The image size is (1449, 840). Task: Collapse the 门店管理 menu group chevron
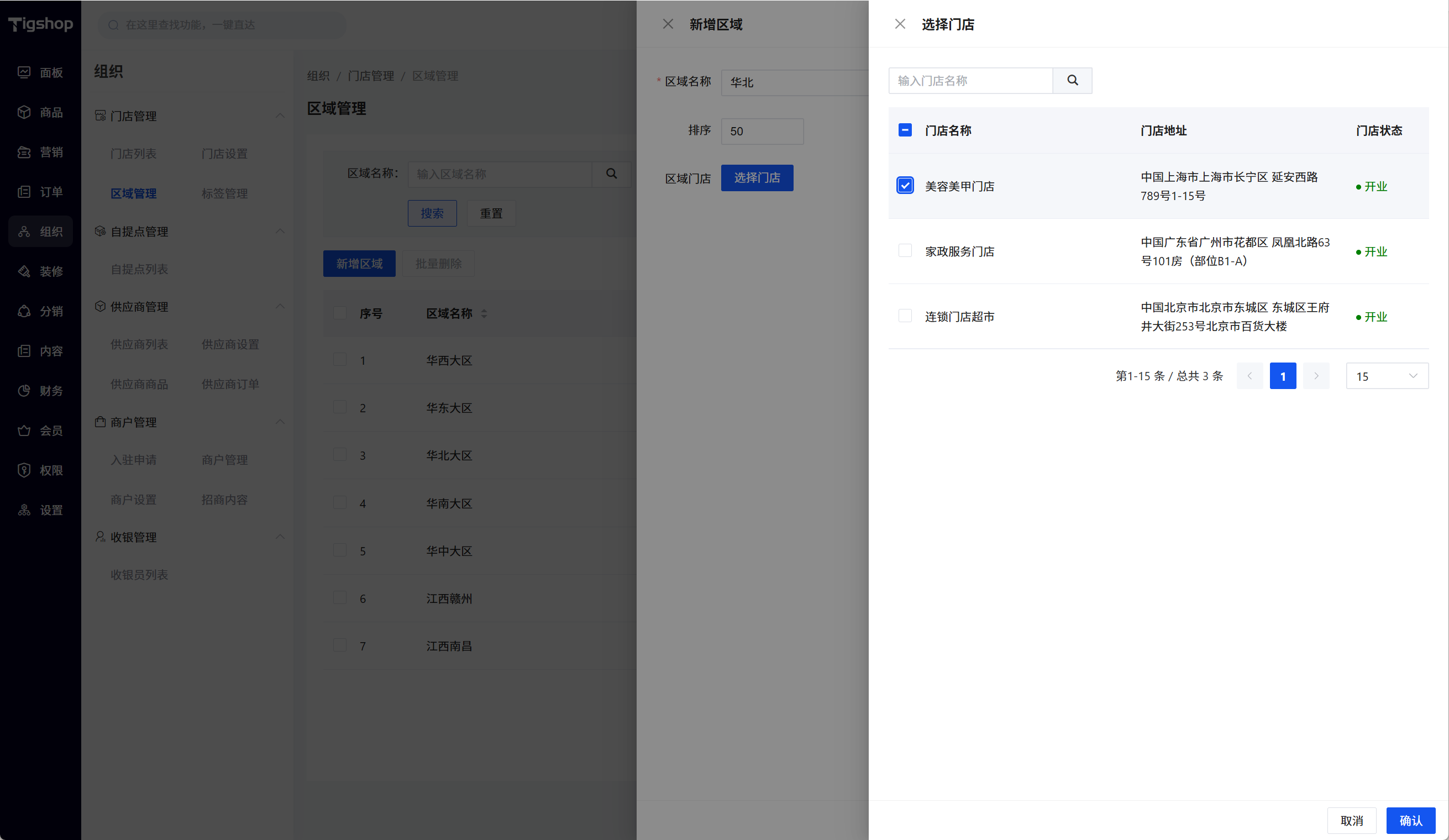click(x=280, y=116)
